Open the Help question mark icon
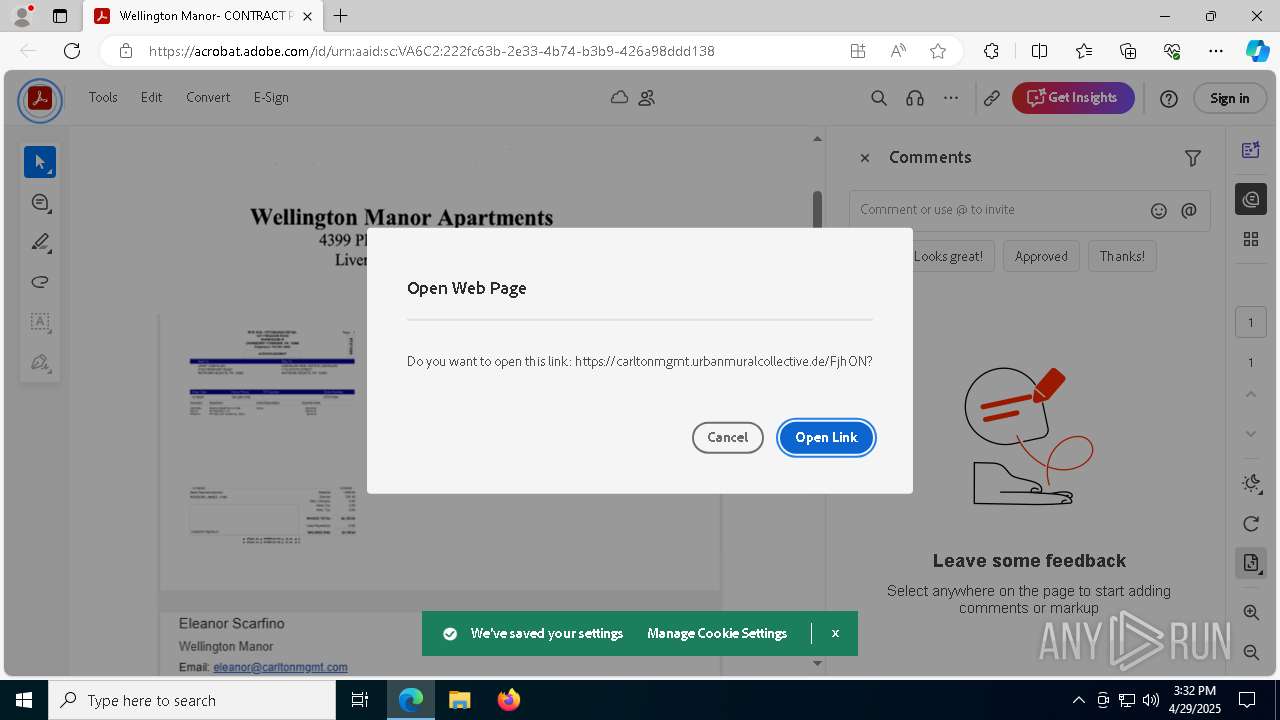Image resolution: width=1280 pixels, height=720 pixels. tap(1169, 98)
